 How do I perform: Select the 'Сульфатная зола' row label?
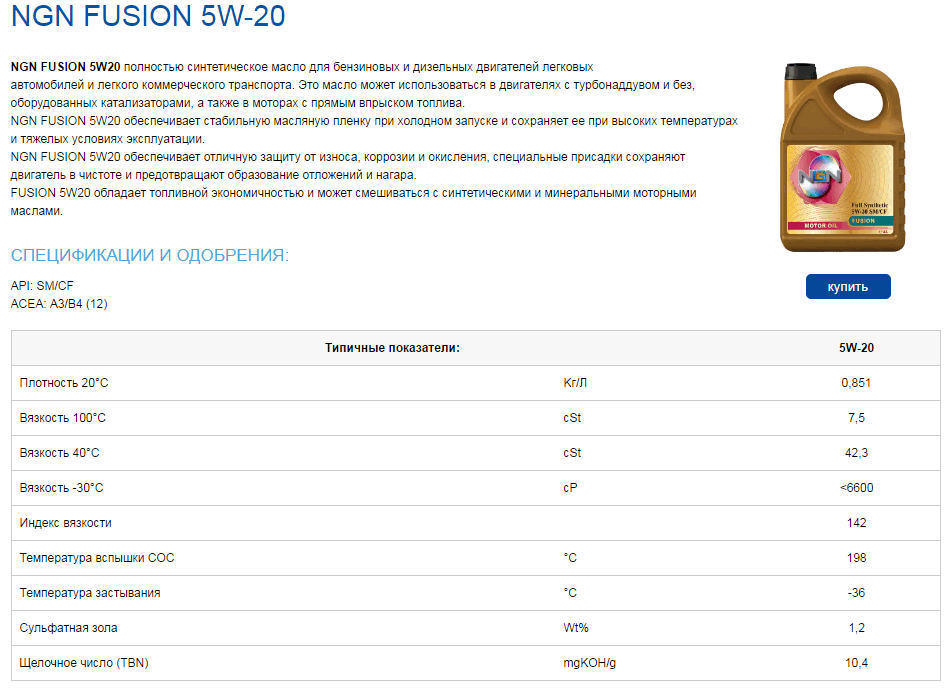(69, 628)
